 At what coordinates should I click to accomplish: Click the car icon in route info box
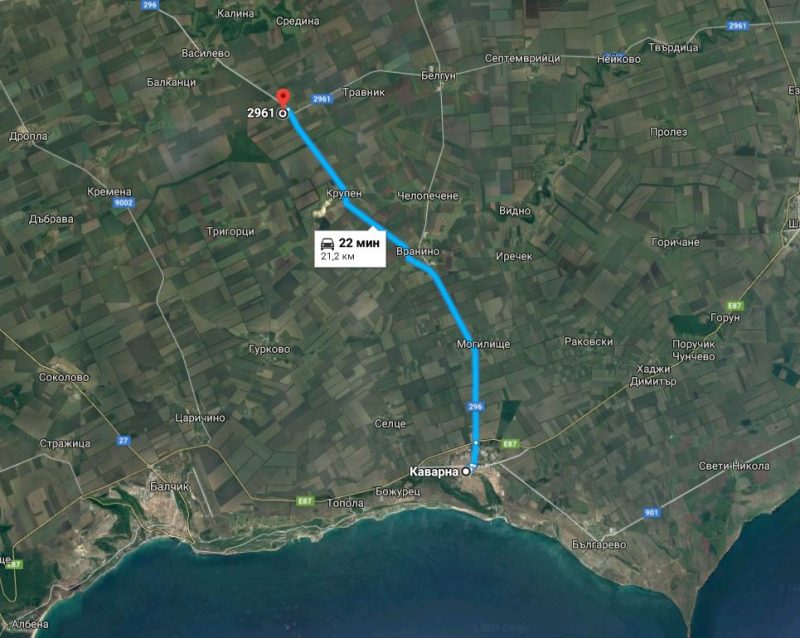[x=327, y=243]
